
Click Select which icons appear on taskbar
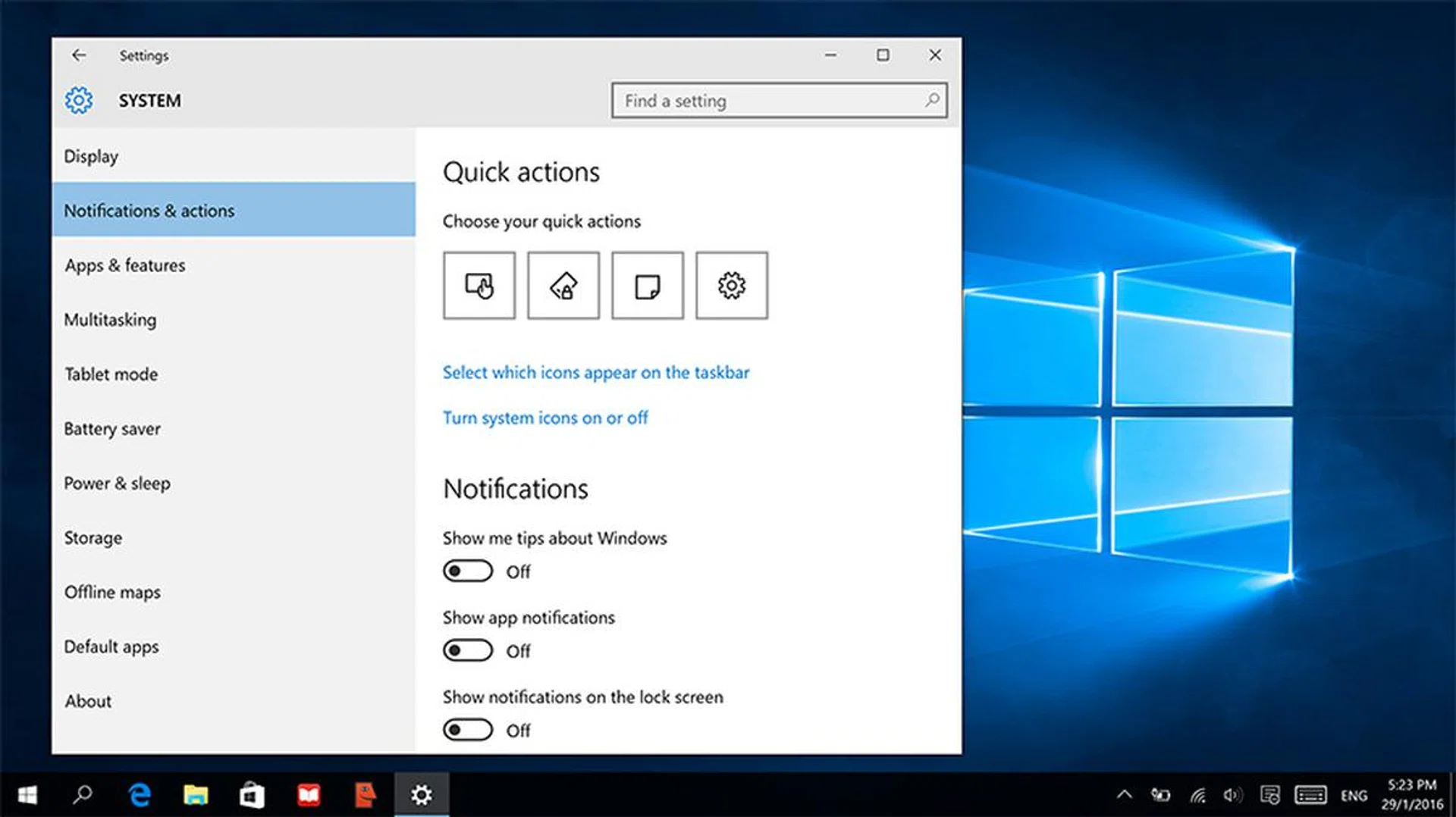[x=595, y=373]
